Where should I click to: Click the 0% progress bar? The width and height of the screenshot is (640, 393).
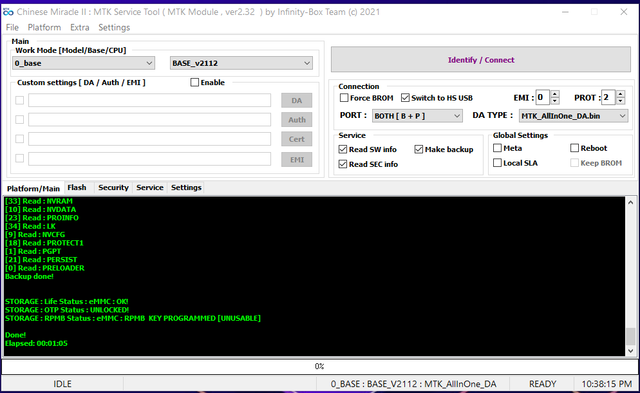coord(320,366)
